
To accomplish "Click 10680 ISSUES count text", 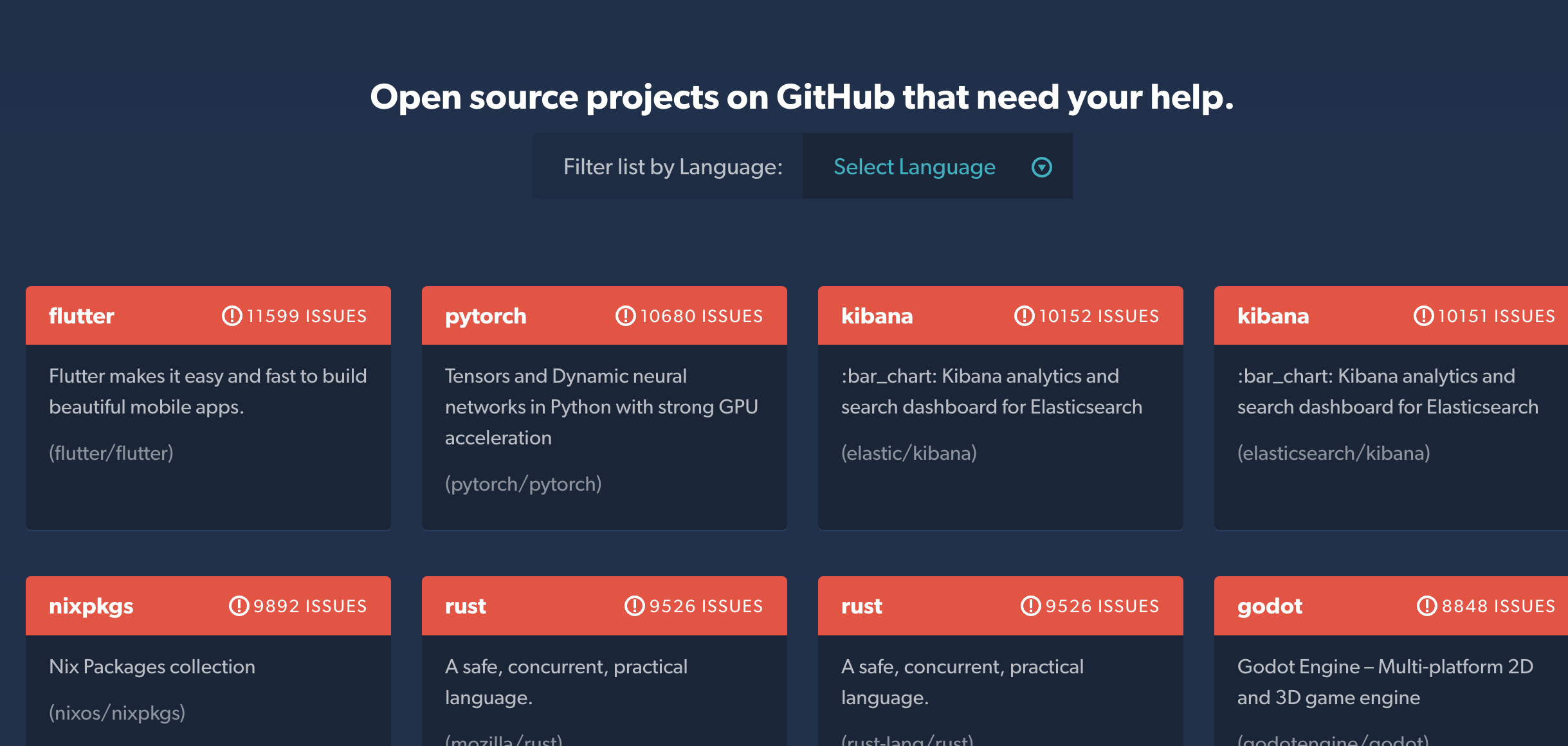I will click(x=702, y=316).
